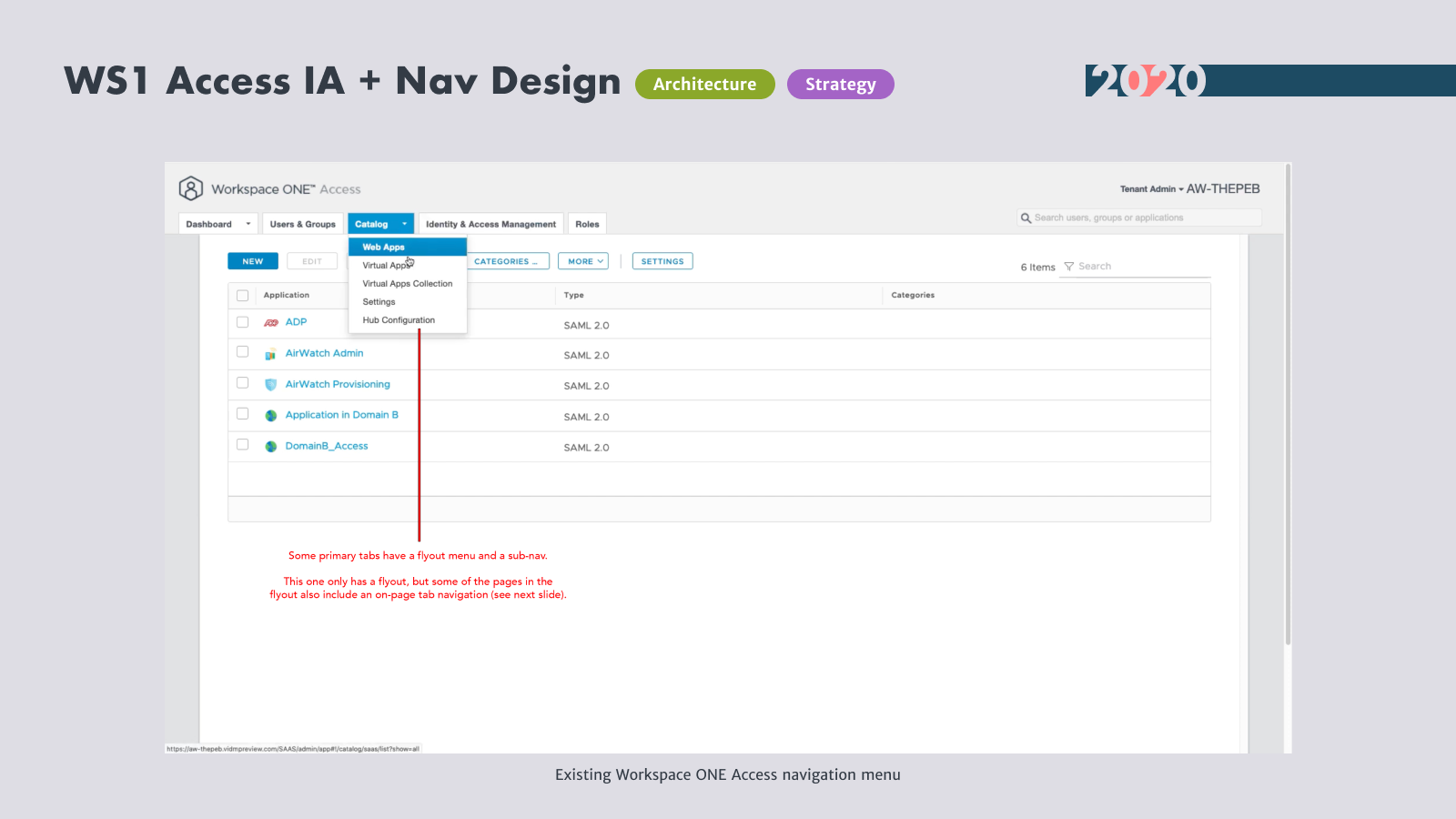Image resolution: width=1456 pixels, height=819 pixels.
Task: Open the MORE dropdown button
Action: (x=583, y=261)
